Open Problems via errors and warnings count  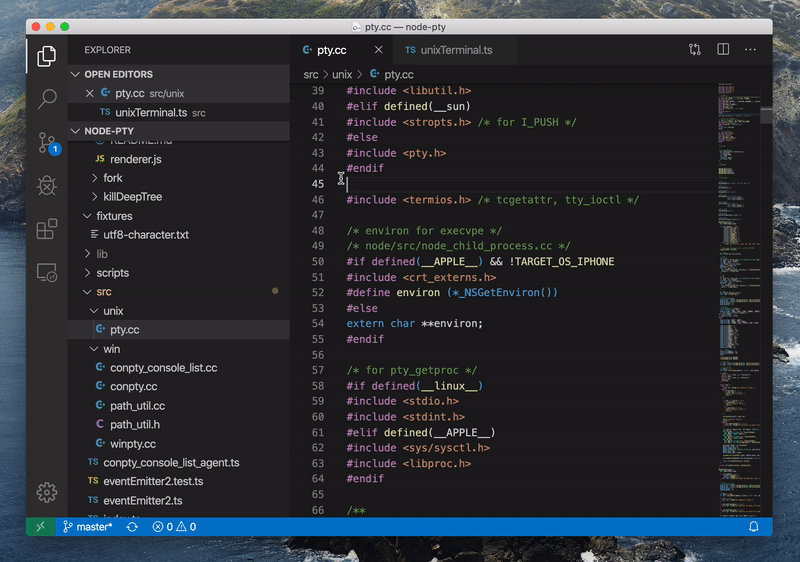[x=174, y=526]
